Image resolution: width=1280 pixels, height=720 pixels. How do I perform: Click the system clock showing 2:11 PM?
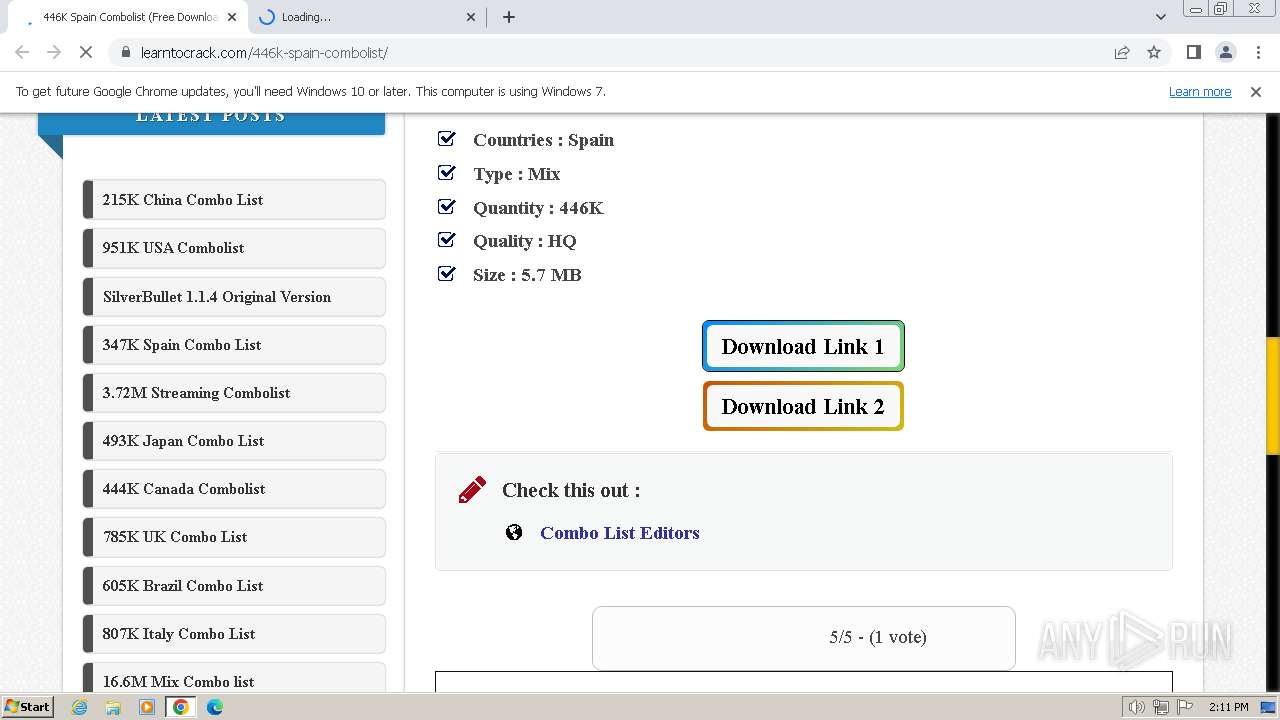pos(1228,707)
